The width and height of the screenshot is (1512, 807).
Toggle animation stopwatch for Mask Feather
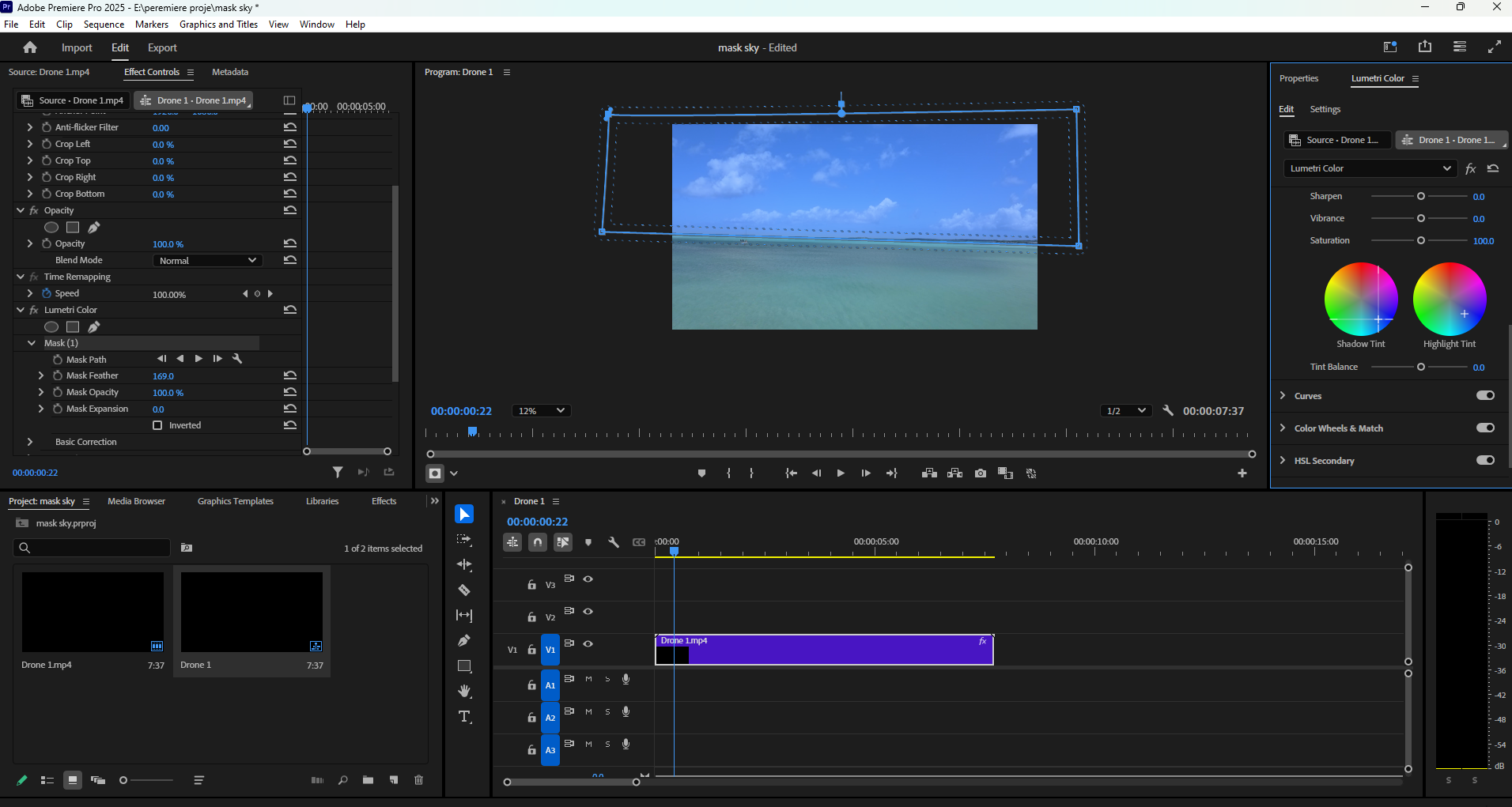coord(58,375)
